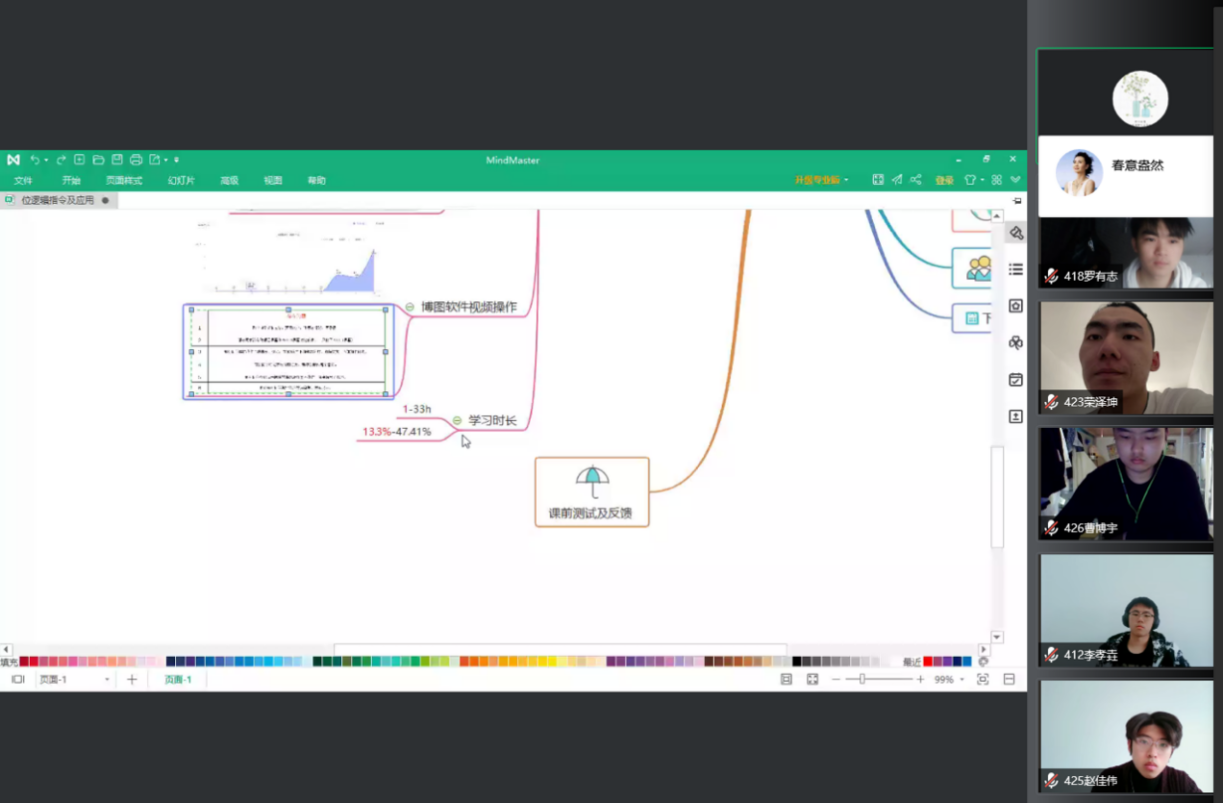
Task: Click the Save icon in quick access toolbar
Action: pyautogui.click(x=117, y=160)
